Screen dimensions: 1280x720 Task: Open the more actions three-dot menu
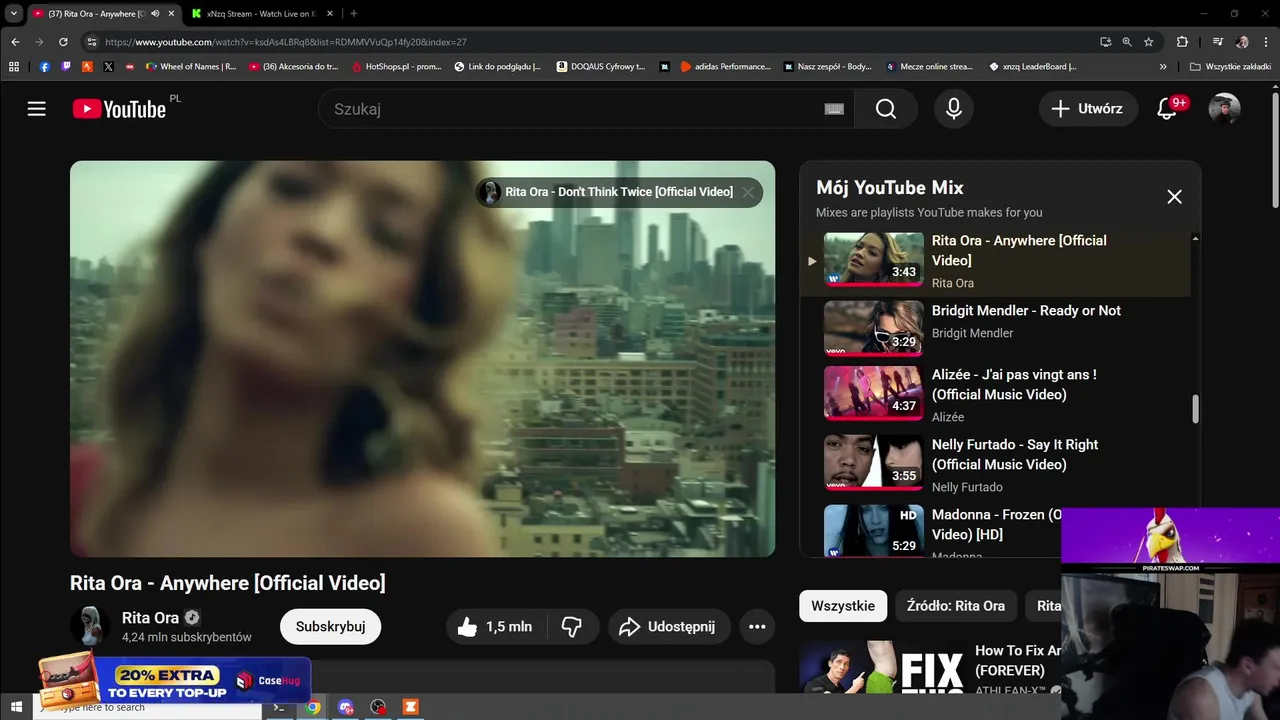click(x=757, y=627)
